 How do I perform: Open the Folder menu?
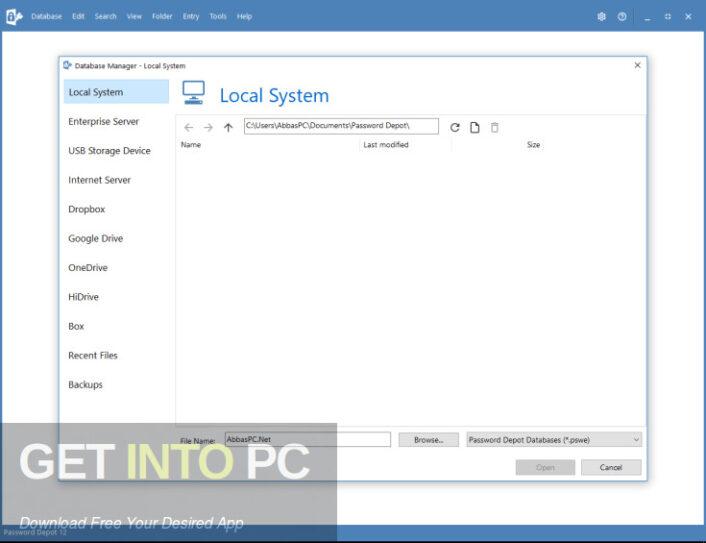[x=162, y=16]
